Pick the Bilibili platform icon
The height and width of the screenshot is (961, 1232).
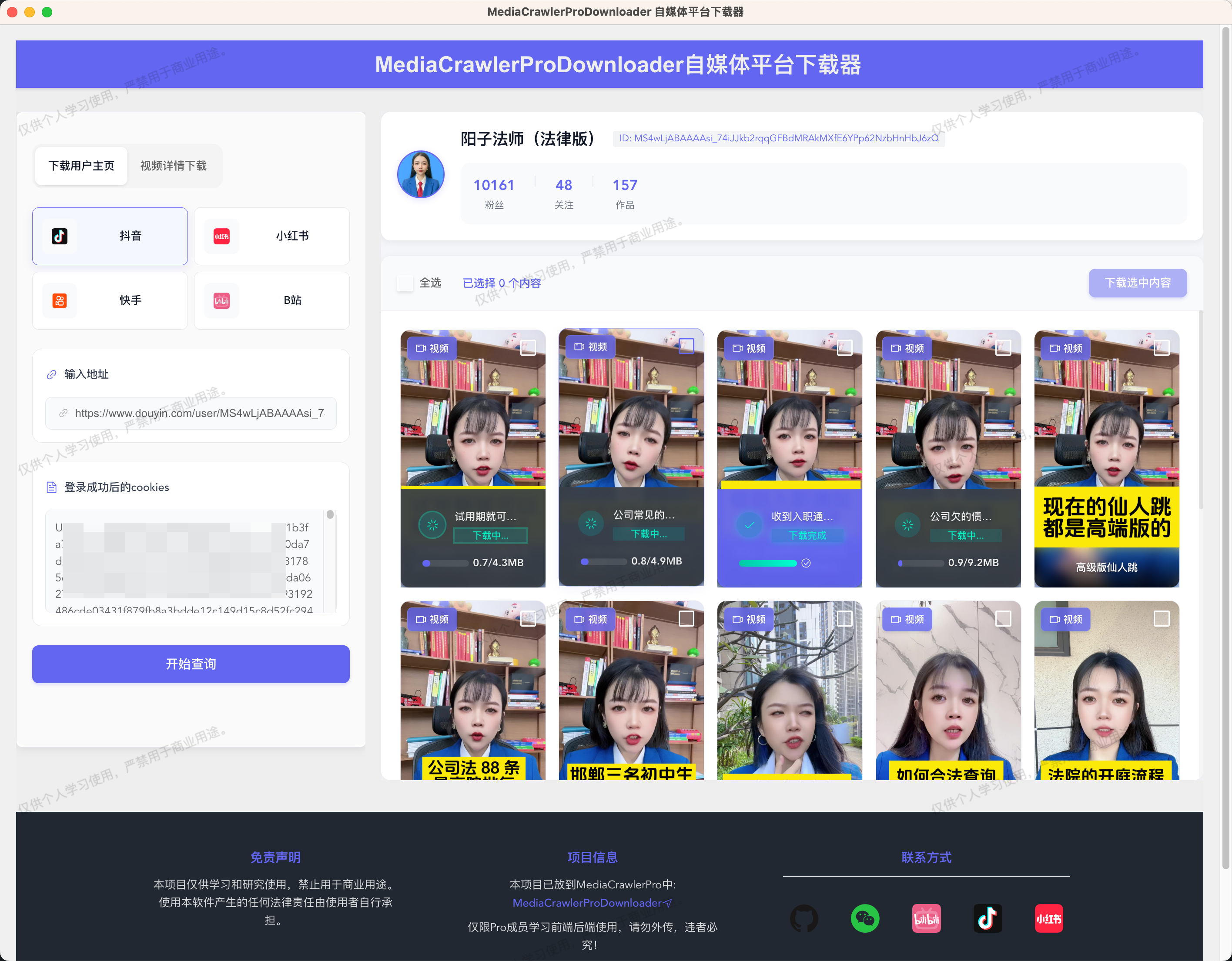coord(222,300)
